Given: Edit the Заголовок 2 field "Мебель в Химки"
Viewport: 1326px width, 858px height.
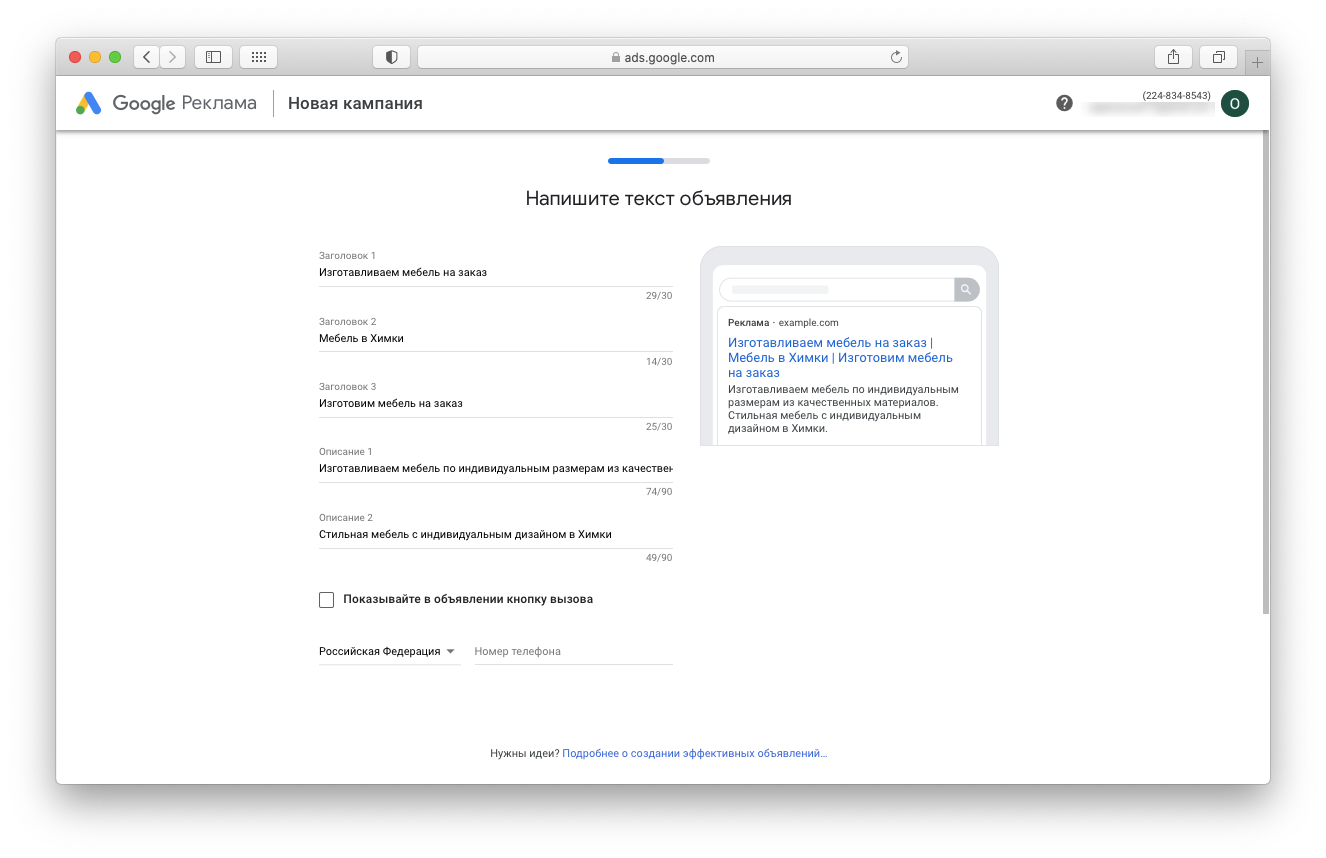Looking at the screenshot, I should pyautogui.click(x=495, y=338).
